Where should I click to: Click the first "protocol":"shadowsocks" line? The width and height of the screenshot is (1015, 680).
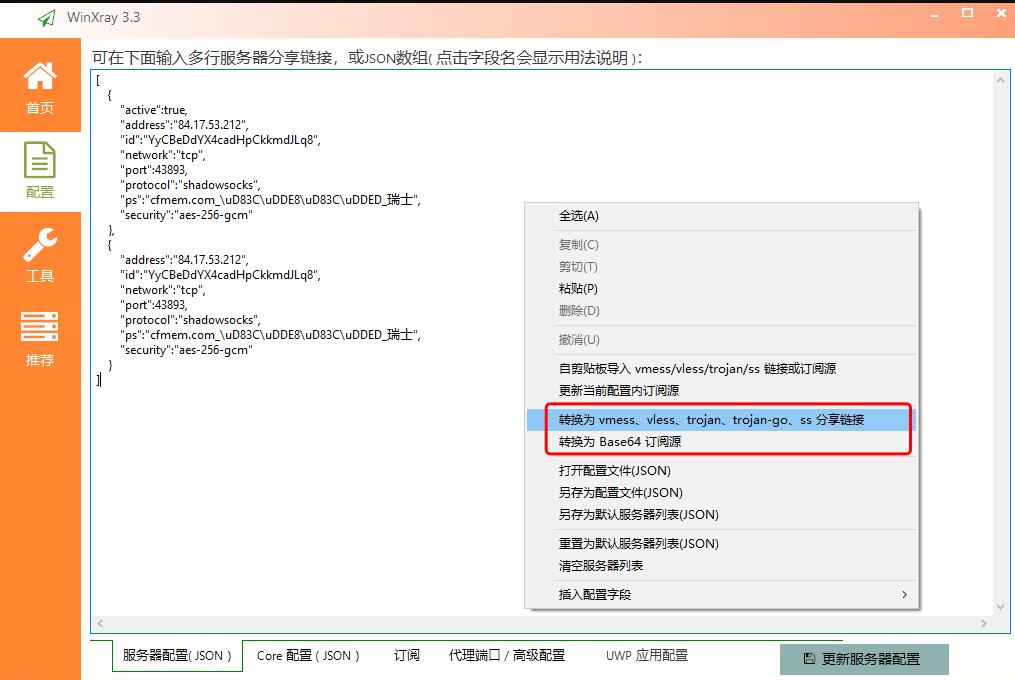pyautogui.click(x=190, y=185)
